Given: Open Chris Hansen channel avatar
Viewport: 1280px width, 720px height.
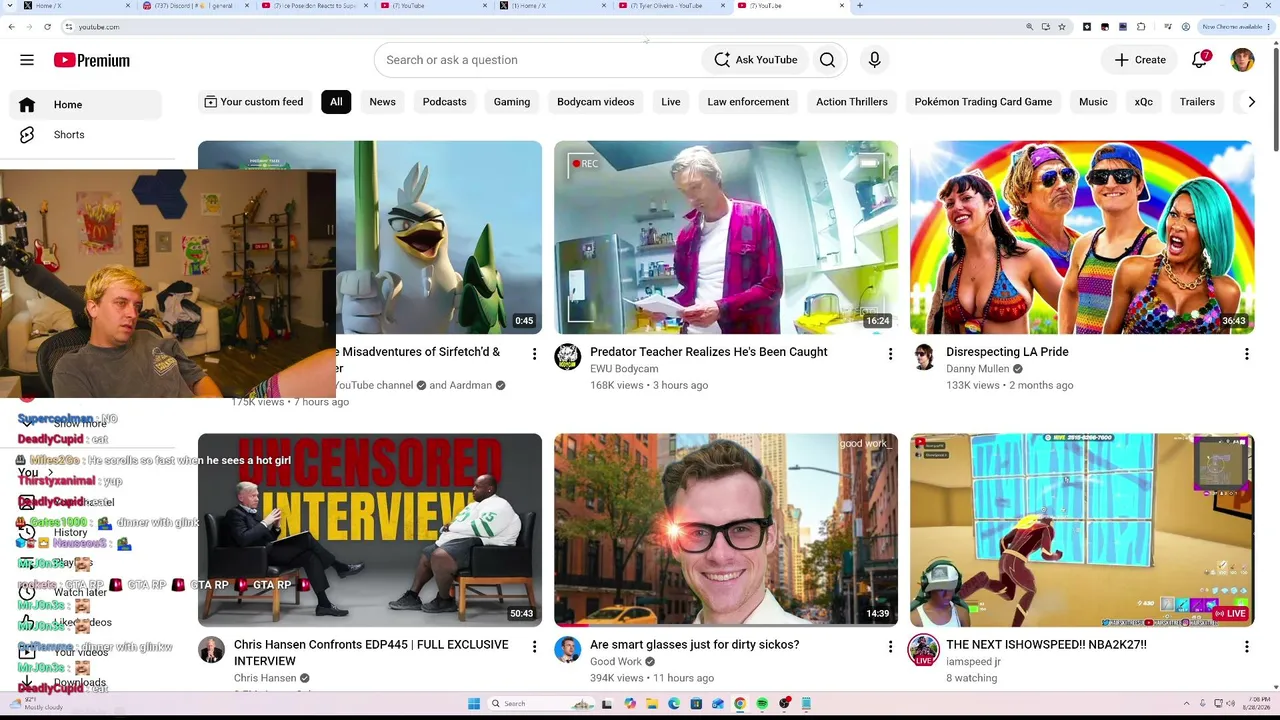Looking at the screenshot, I should [x=211, y=650].
